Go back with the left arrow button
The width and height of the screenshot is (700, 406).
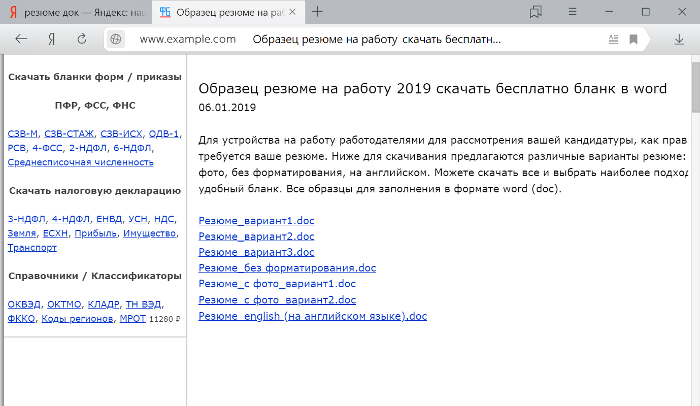(21, 39)
